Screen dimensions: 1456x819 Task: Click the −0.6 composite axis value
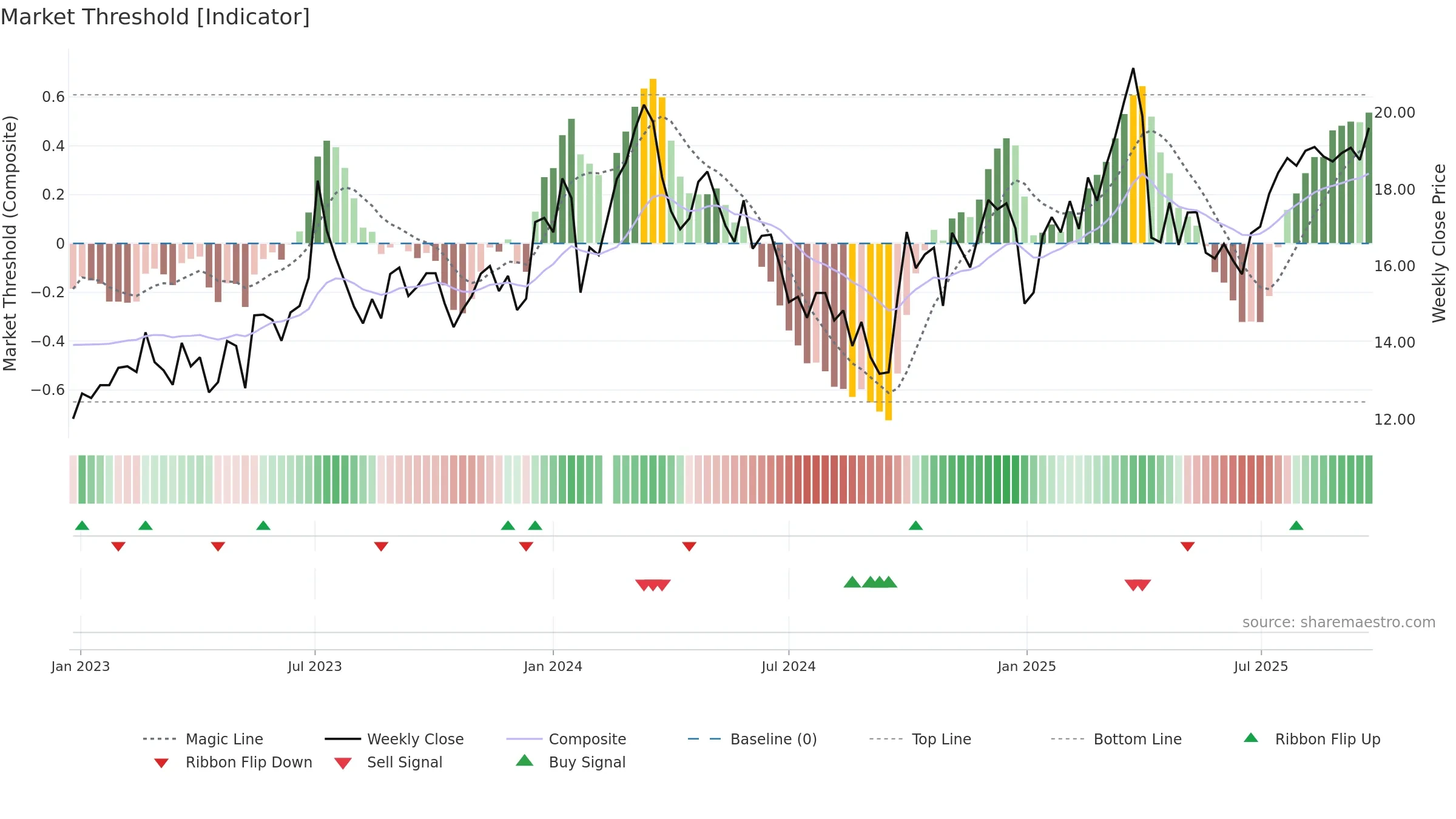click(x=48, y=390)
